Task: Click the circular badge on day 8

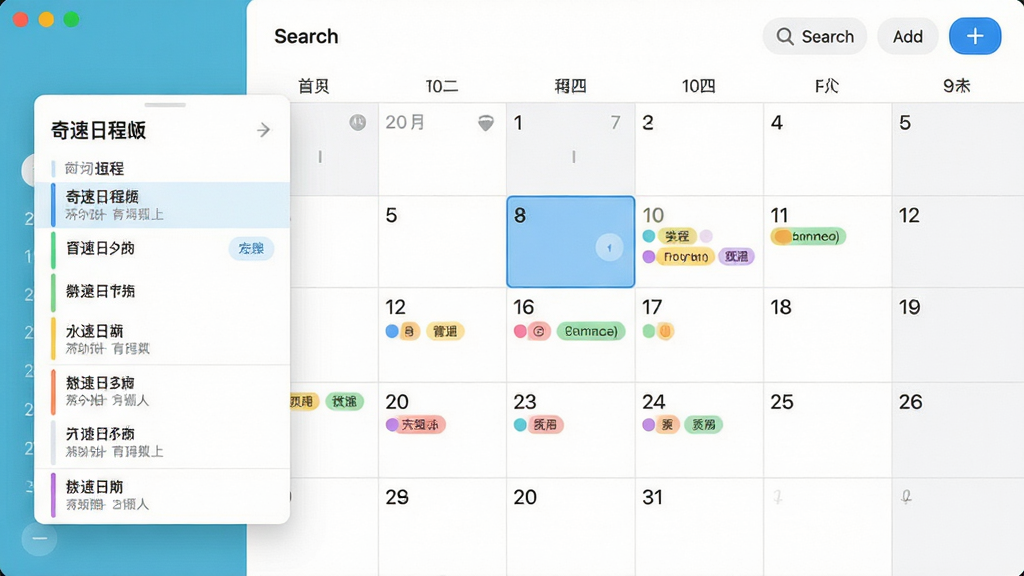Action: (609, 248)
